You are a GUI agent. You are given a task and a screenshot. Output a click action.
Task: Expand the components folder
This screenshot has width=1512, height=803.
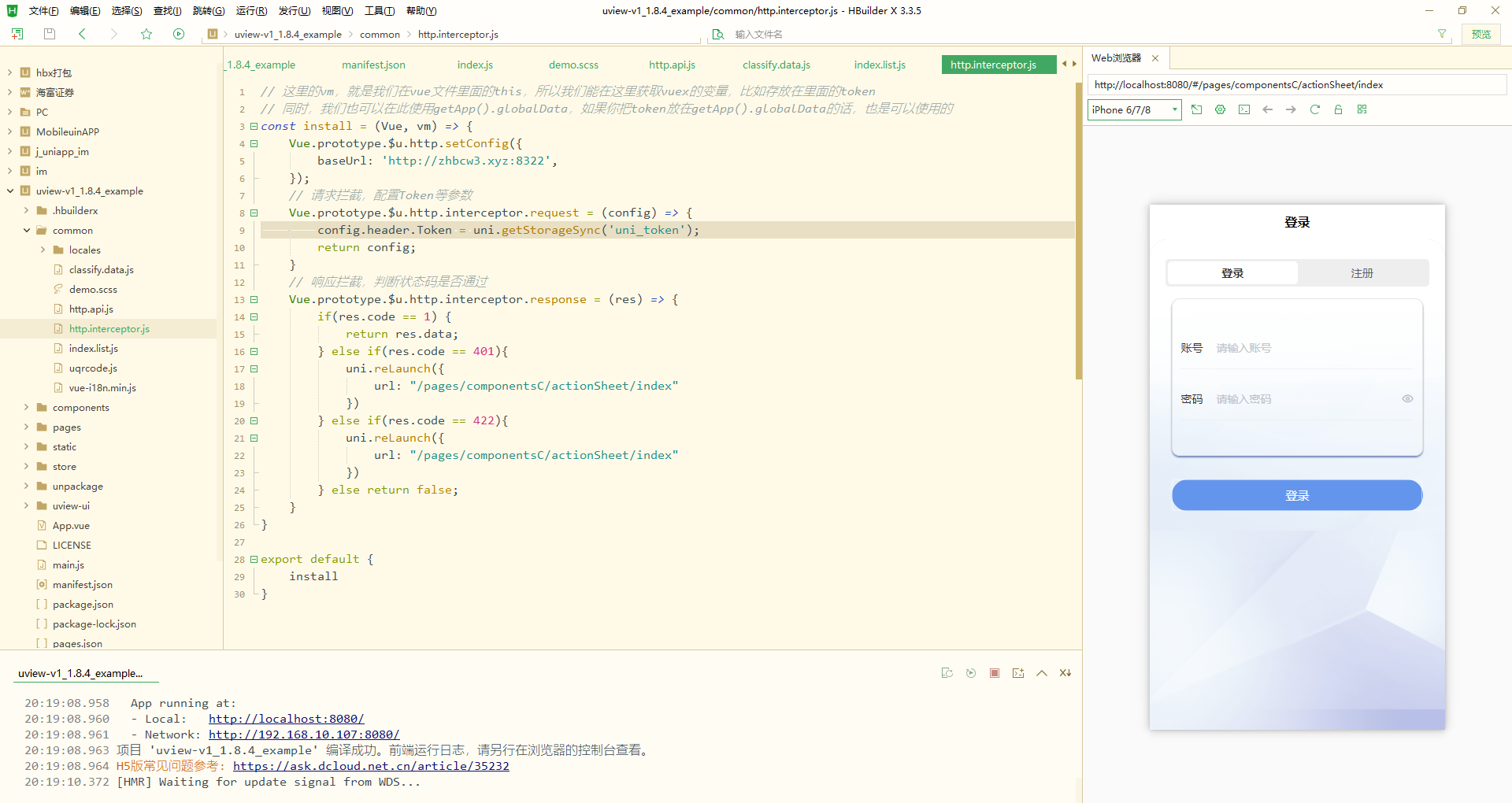26,407
